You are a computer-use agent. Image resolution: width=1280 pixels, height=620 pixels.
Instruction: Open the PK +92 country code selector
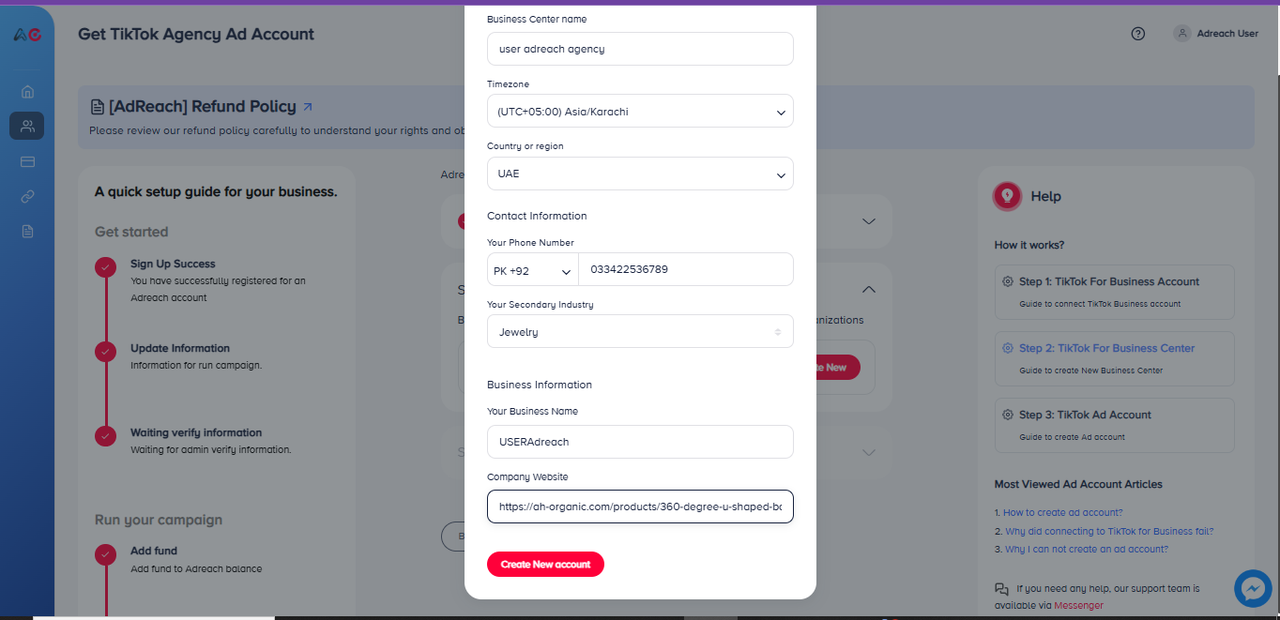532,270
